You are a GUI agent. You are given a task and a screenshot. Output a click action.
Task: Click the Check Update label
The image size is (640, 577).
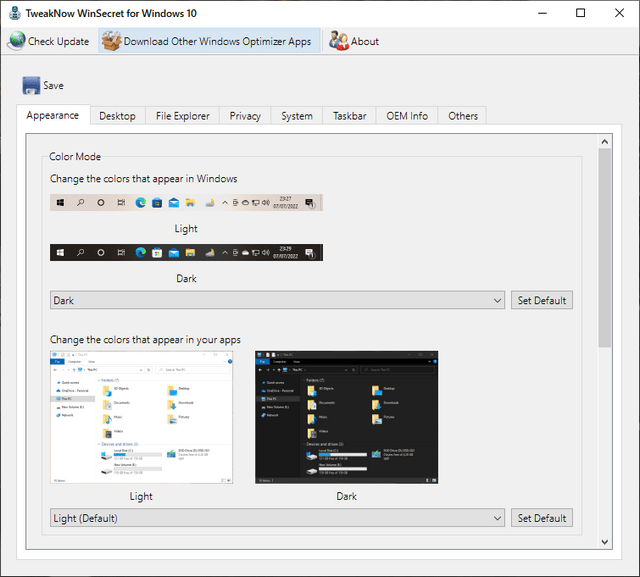pos(58,41)
